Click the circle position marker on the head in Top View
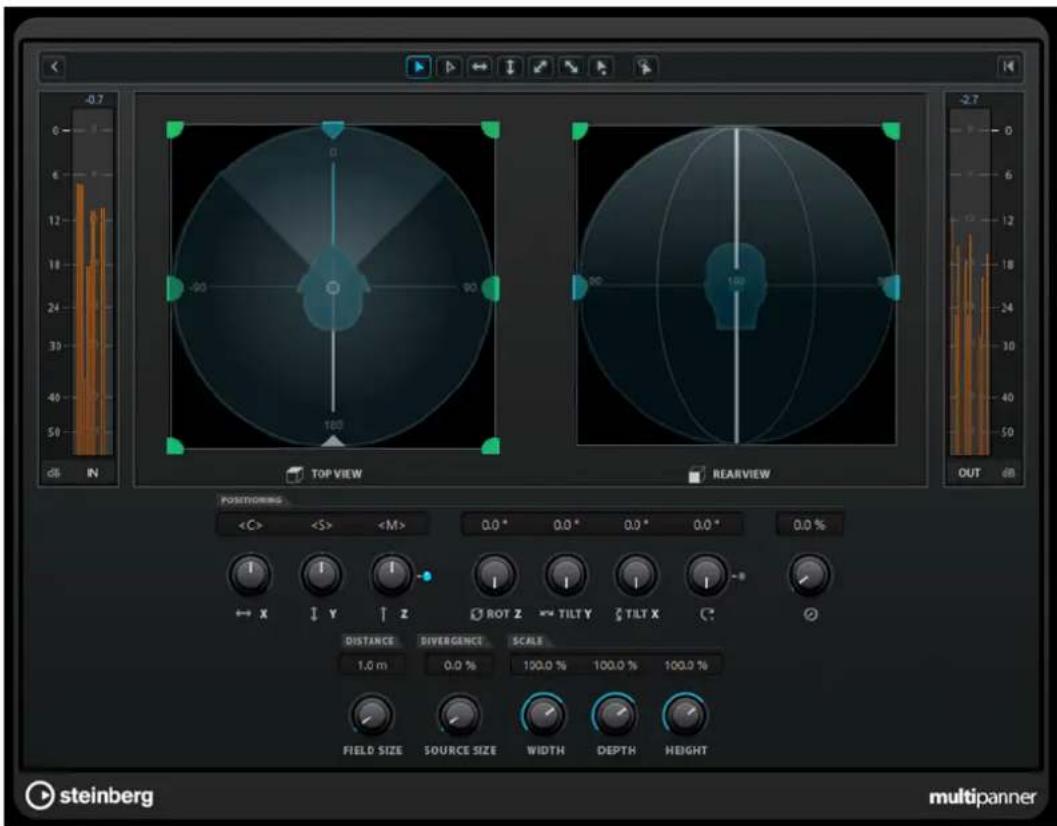The height and width of the screenshot is (826, 1057). point(333,288)
